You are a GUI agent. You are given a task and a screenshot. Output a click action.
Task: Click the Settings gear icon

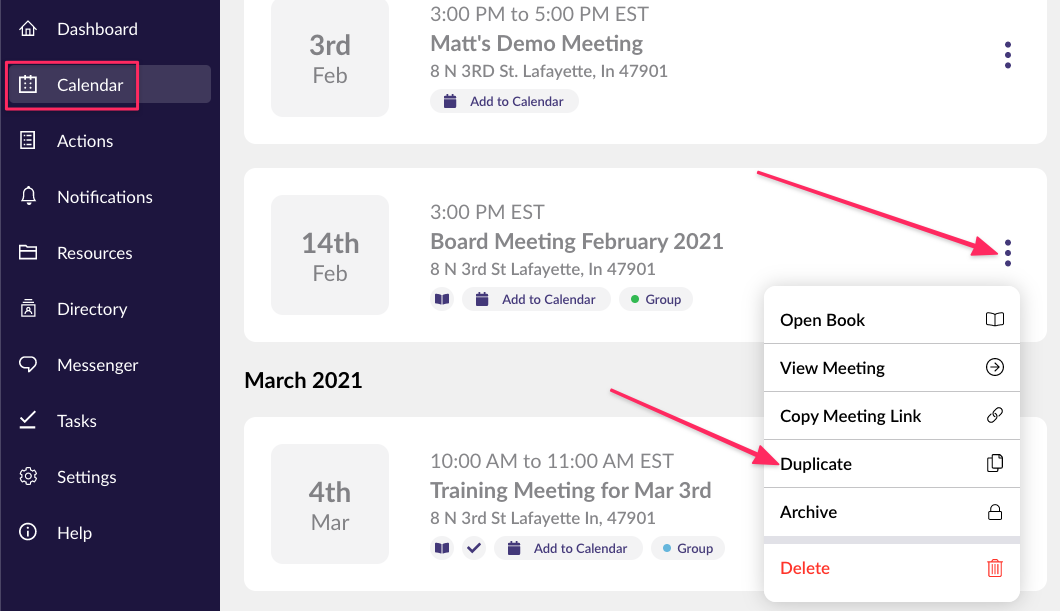pos(28,477)
